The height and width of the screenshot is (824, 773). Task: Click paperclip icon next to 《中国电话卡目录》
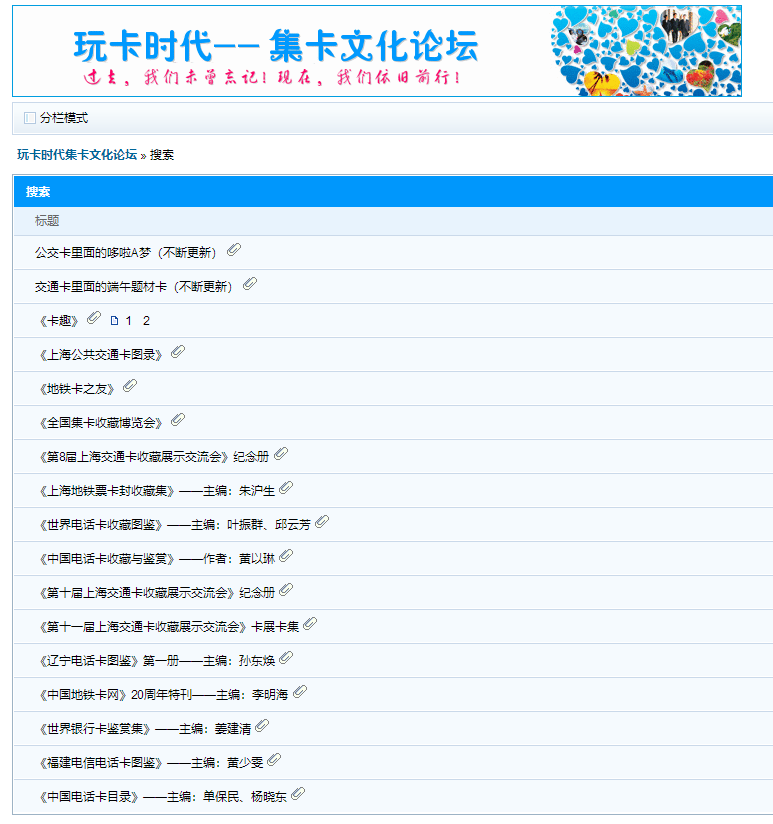click(298, 794)
